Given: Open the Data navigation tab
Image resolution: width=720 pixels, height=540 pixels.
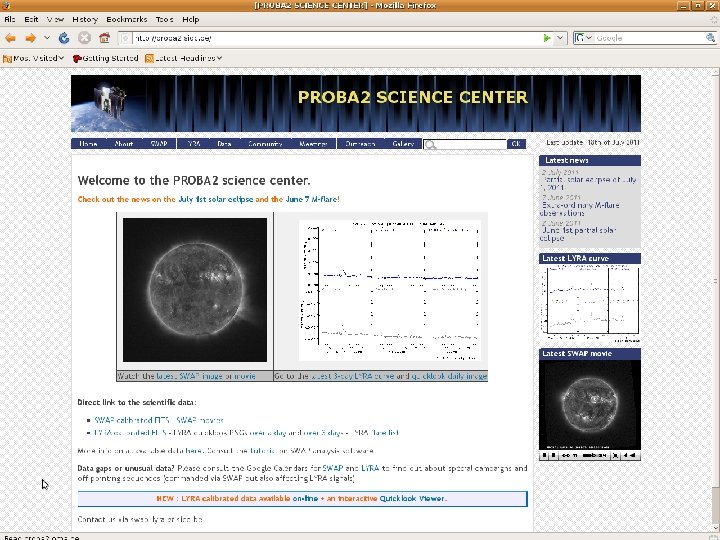Looking at the screenshot, I should 224,144.
